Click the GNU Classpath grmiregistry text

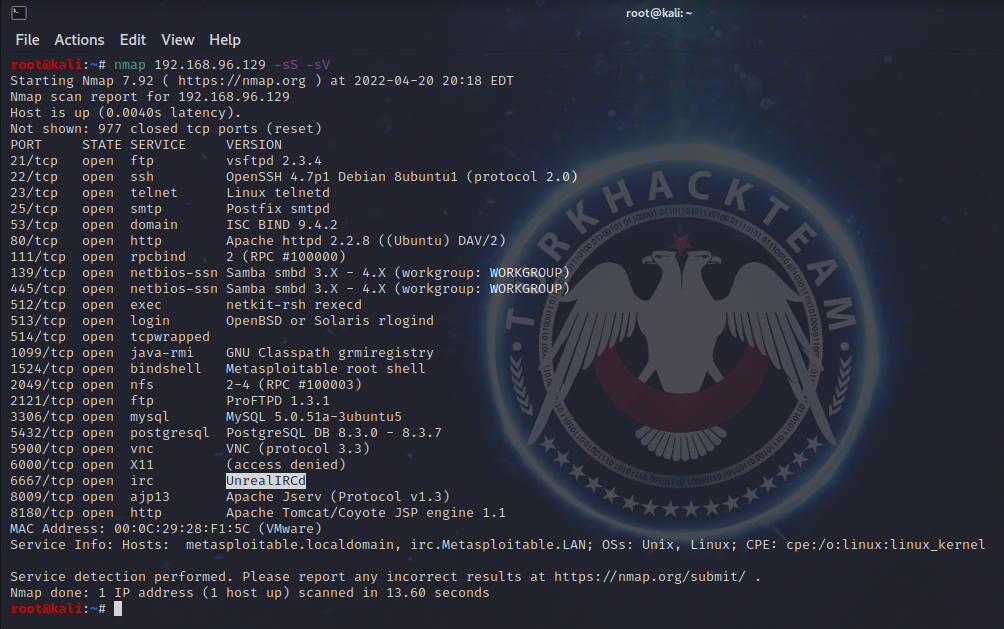click(x=330, y=353)
